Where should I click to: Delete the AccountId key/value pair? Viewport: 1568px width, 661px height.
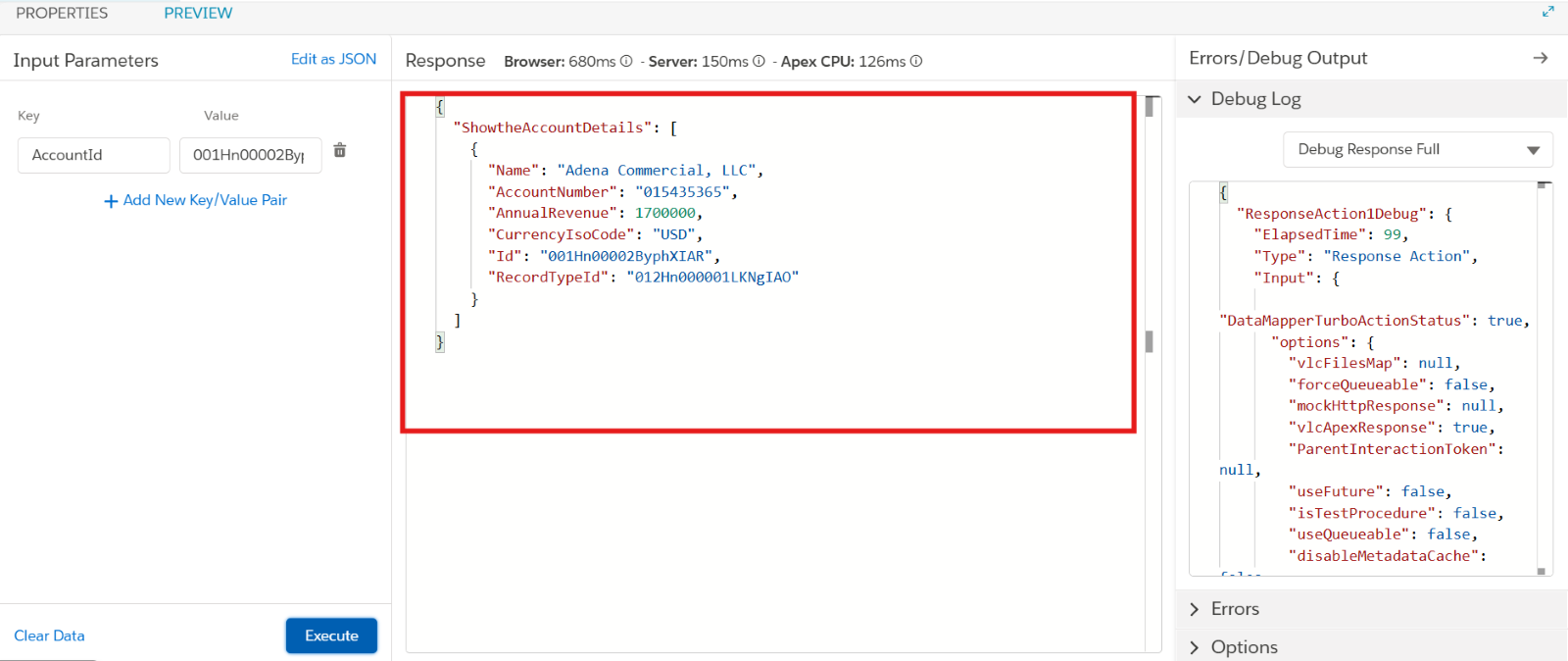340,150
